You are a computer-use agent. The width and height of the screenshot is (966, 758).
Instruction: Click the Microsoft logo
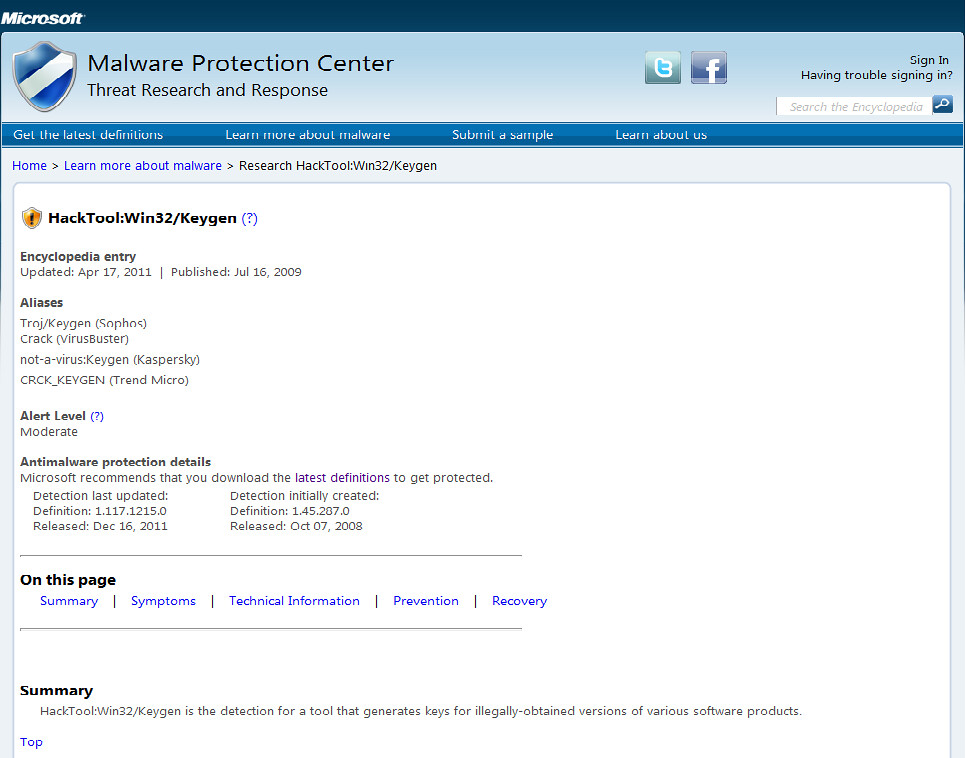[x=43, y=18]
